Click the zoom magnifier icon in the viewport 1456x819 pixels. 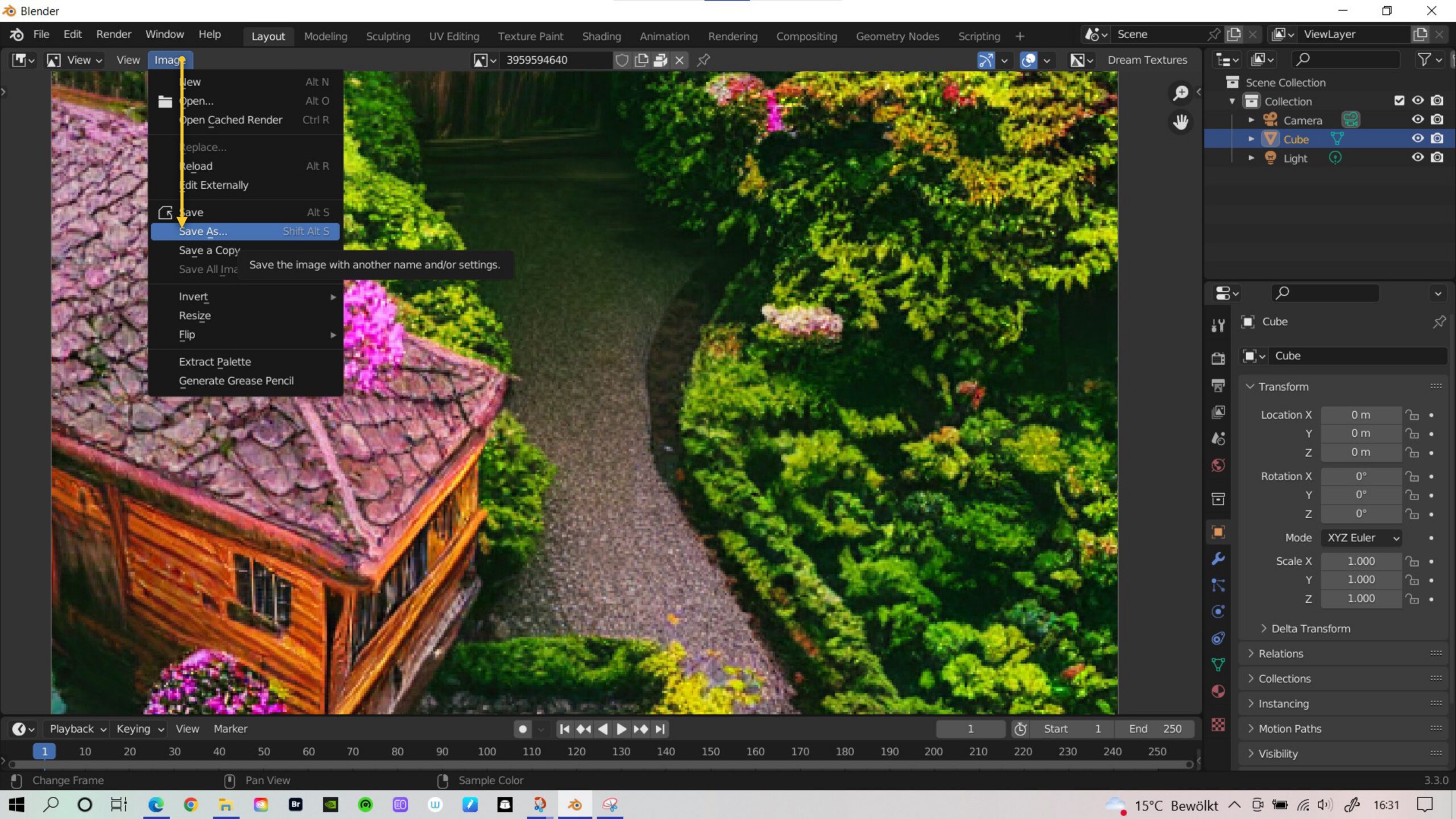(1181, 93)
